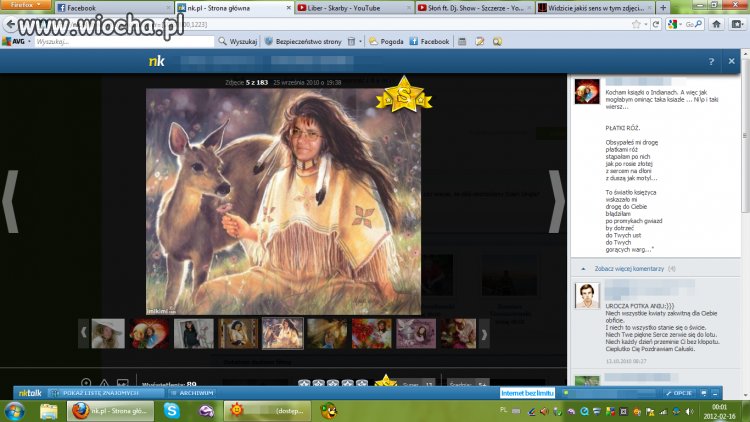Image resolution: width=750 pixels, height=422 pixels.
Task: Click the Firefox nk.pl taskbar button
Action: 111,411
